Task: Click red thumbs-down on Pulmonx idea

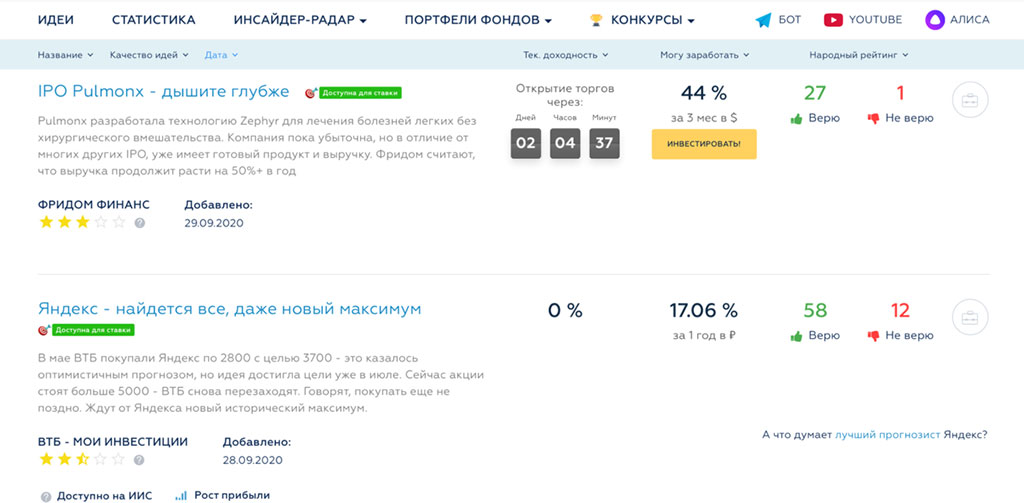Action: click(x=873, y=118)
